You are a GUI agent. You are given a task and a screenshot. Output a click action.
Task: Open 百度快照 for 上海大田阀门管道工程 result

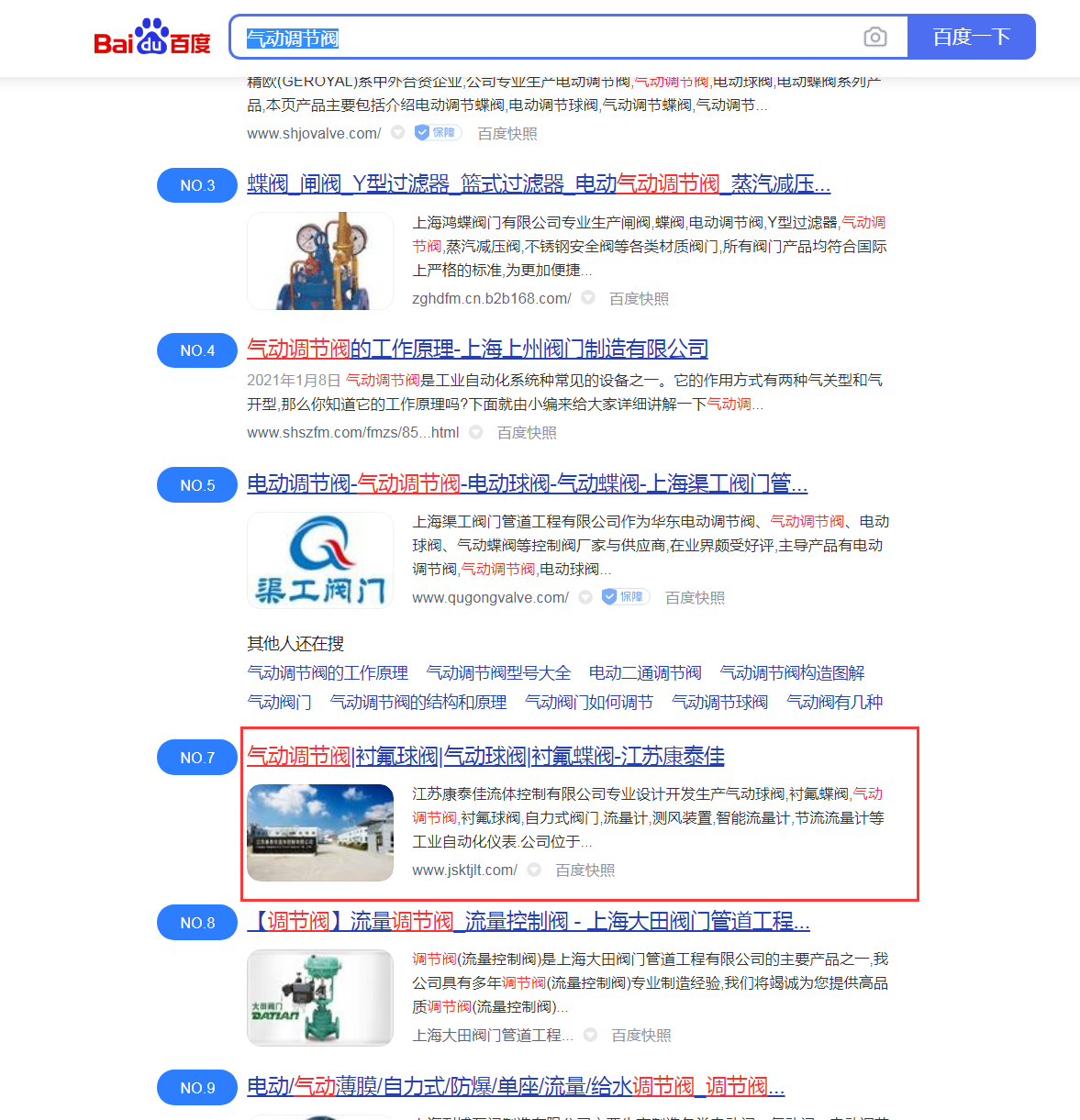coord(641,1035)
